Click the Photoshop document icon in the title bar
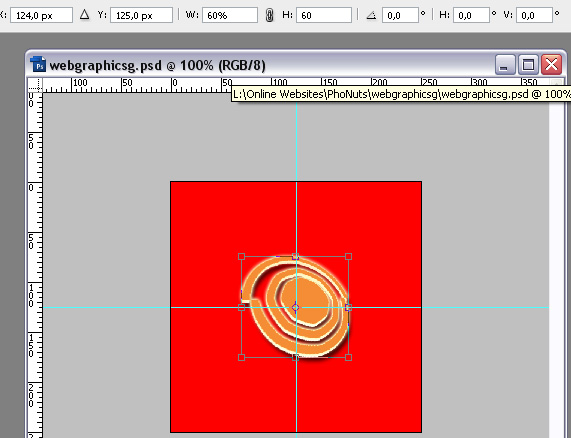This screenshot has width=571, height=438. point(38,64)
